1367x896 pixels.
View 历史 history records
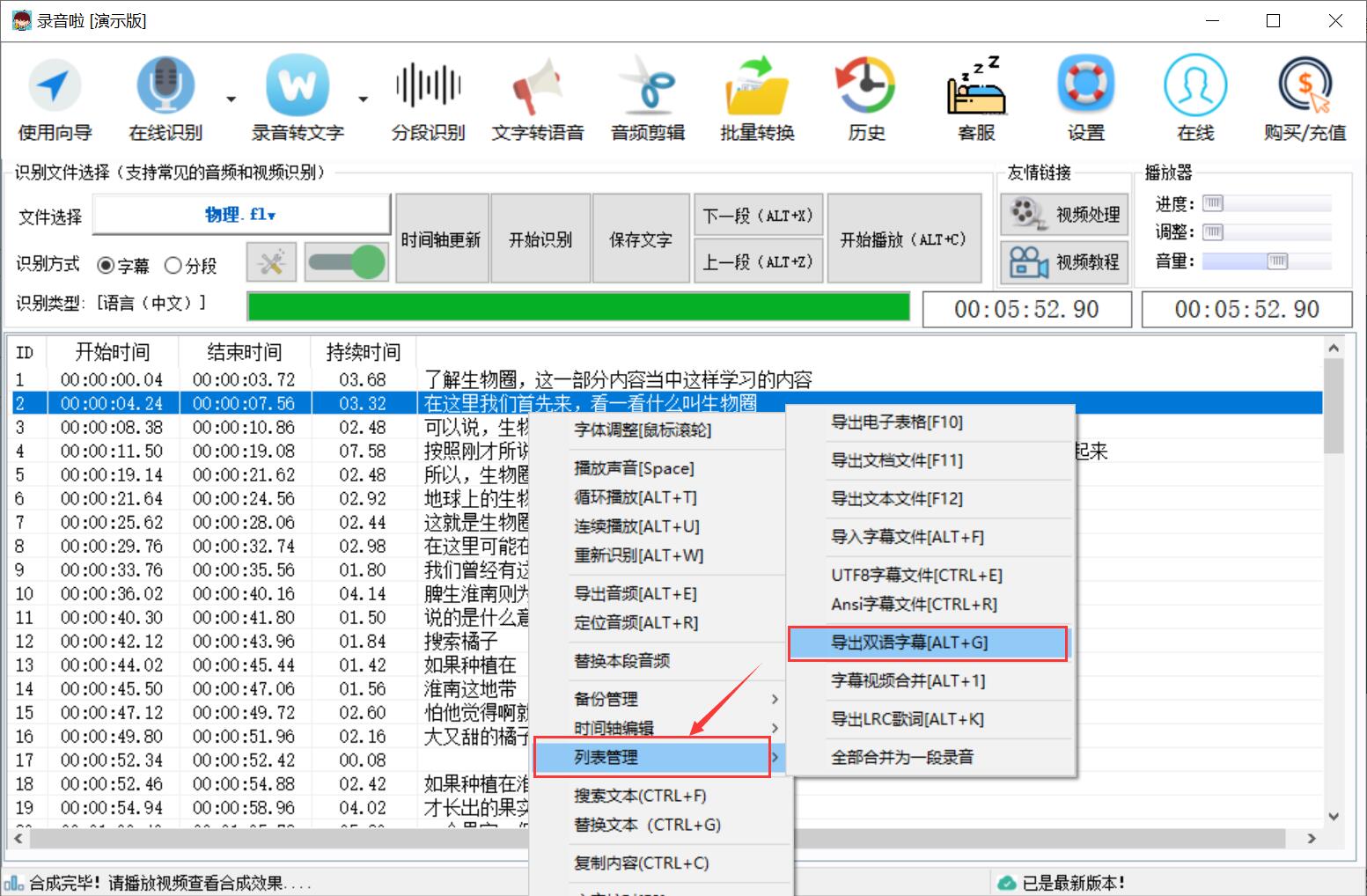tap(866, 99)
